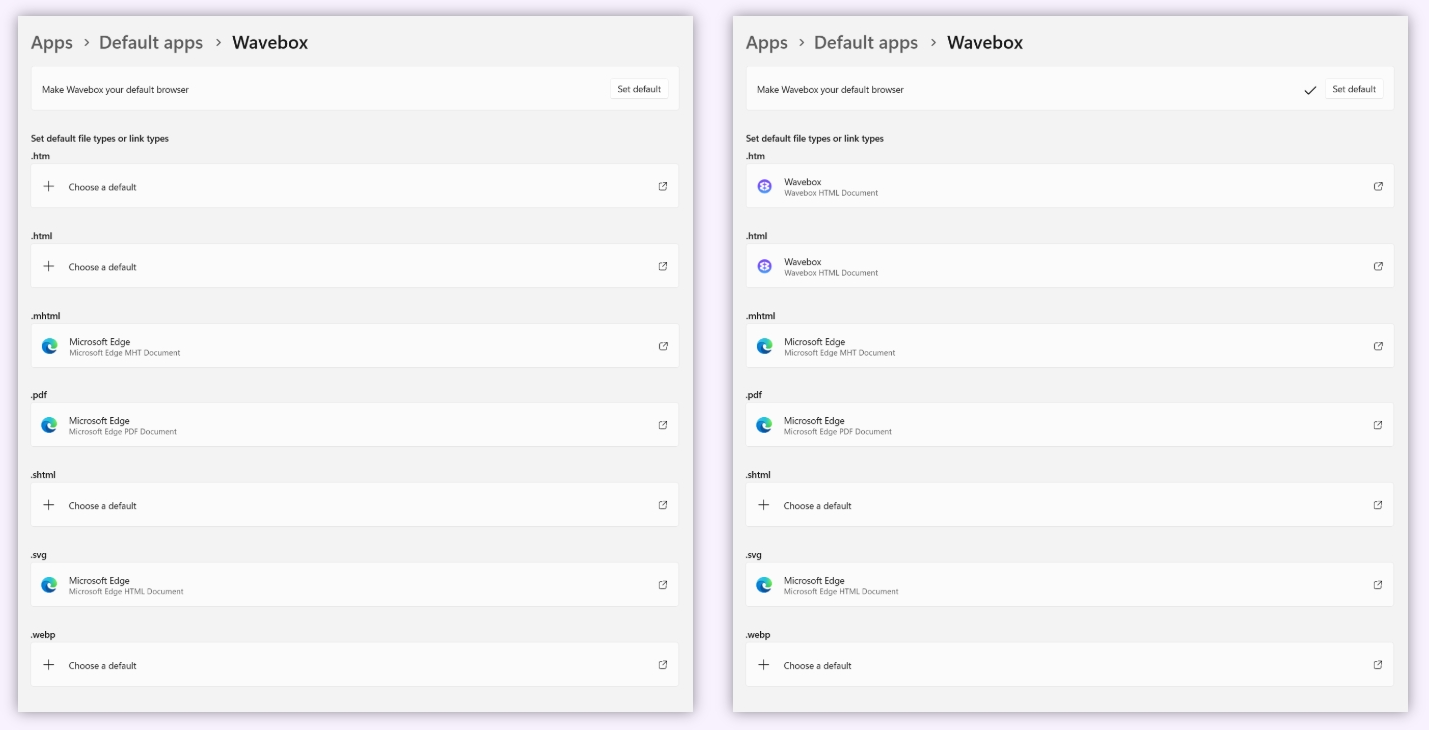1429x730 pixels.
Task: Click plus icon for .webp in left window
Action: pos(49,665)
